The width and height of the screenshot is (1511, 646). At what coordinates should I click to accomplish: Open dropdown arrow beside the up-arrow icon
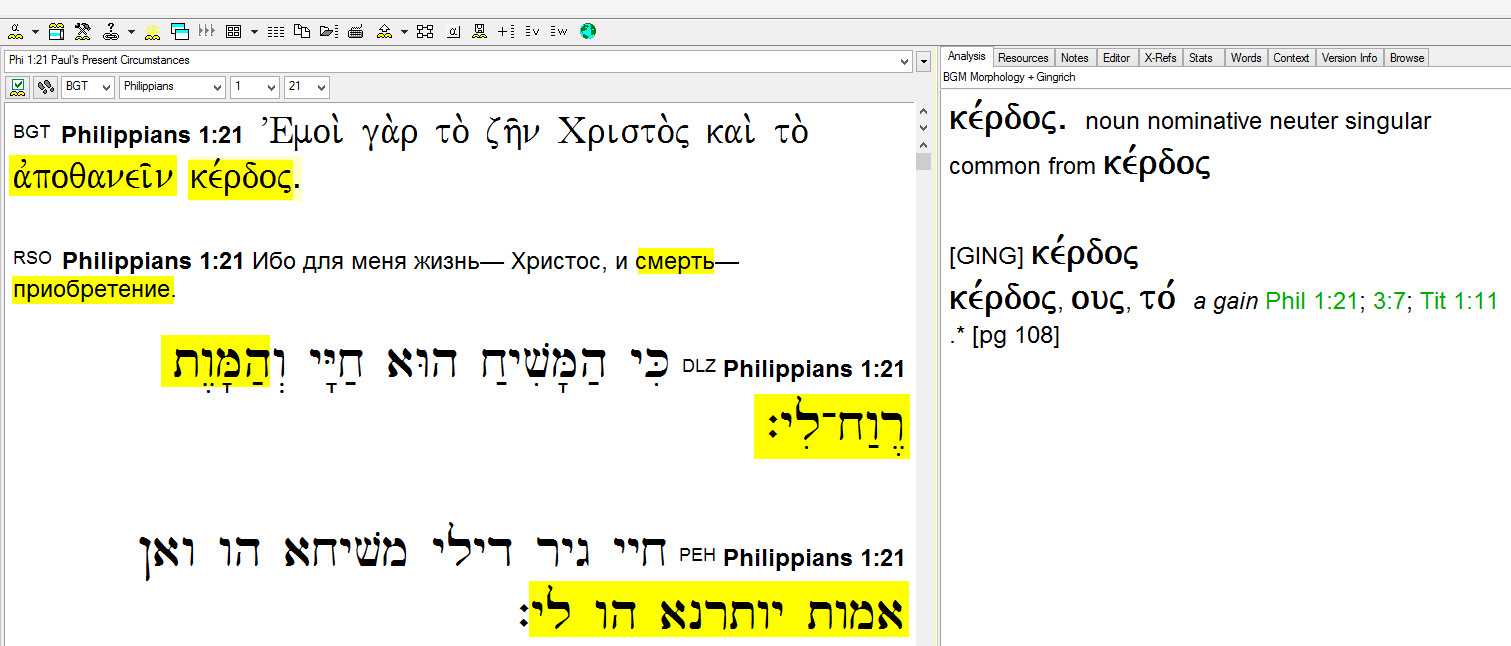pos(404,31)
